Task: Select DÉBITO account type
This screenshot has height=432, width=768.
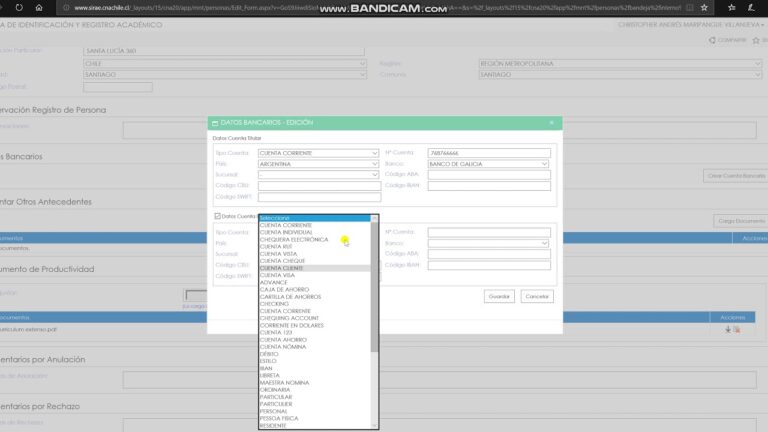Action: pyautogui.click(x=314, y=354)
